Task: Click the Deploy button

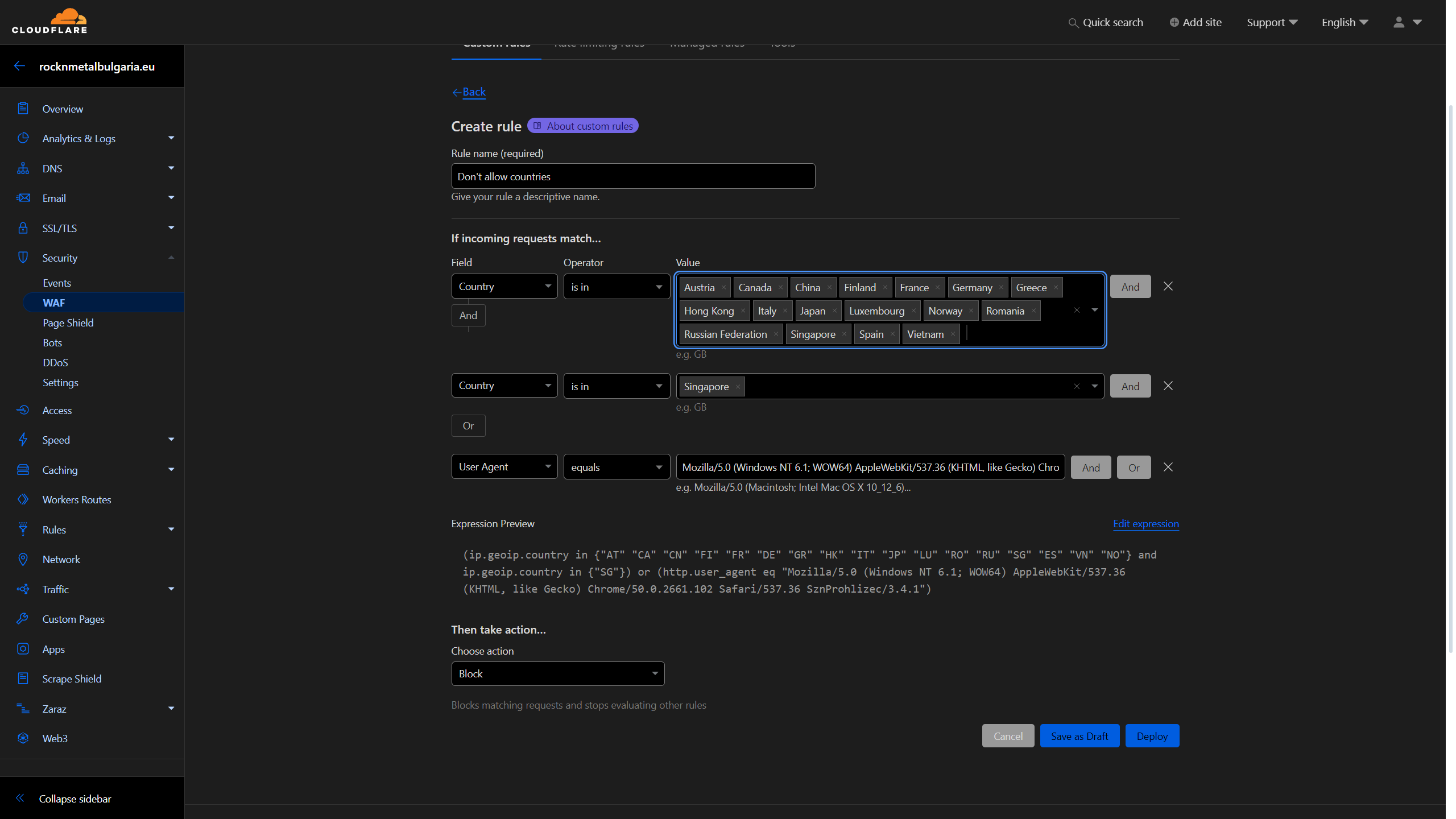Action: [x=1152, y=736]
